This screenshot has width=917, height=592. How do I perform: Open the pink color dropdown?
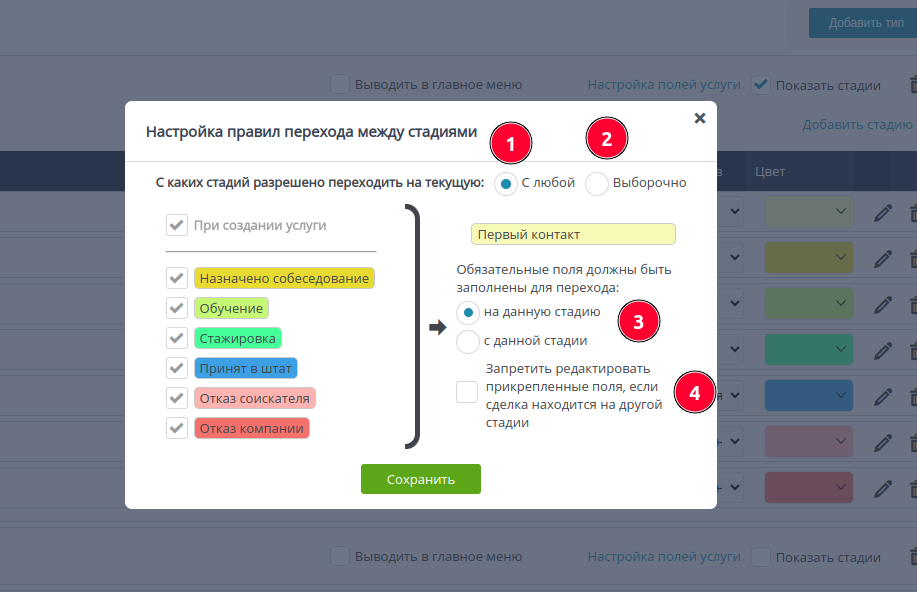click(x=809, y=441)
